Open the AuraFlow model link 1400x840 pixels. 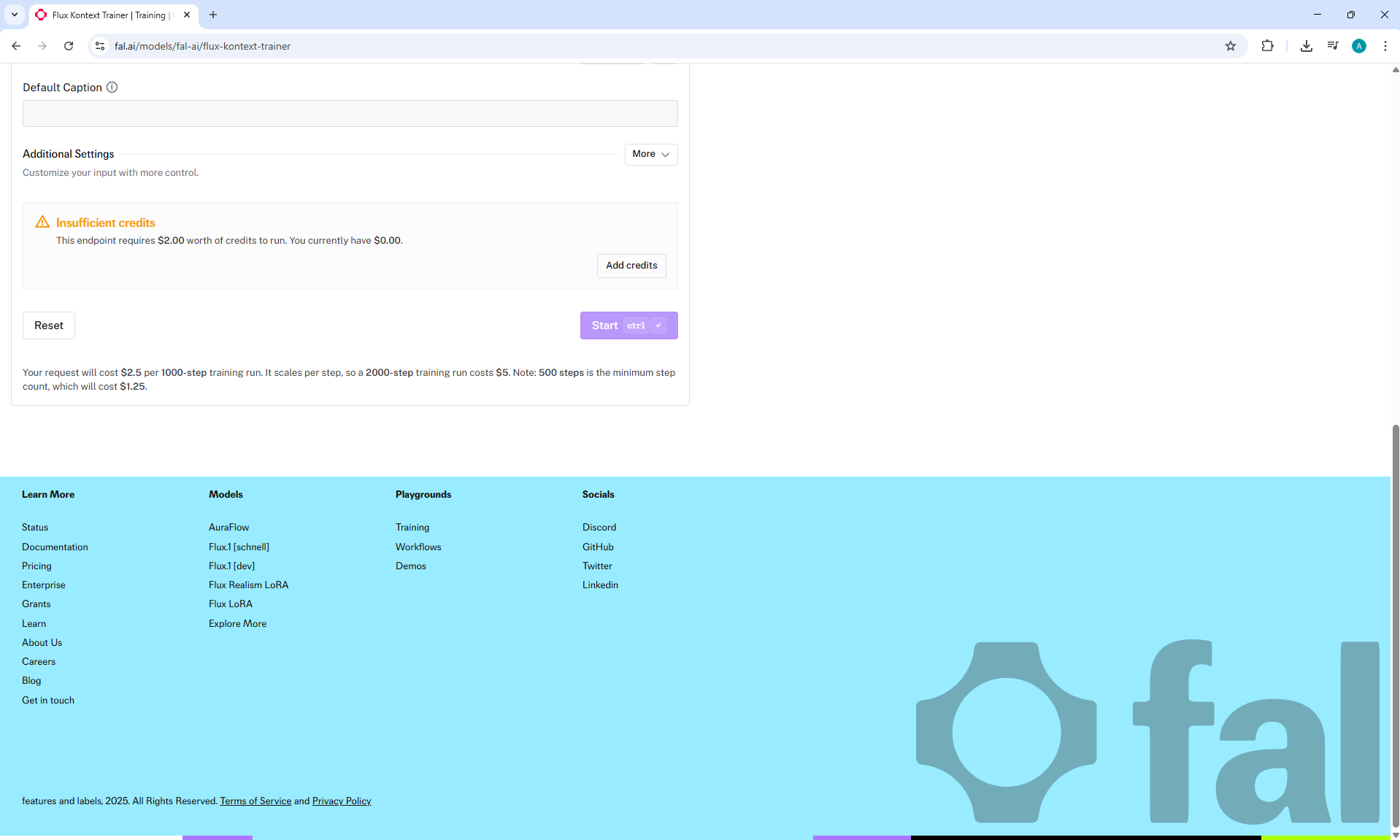click(x=228, y=527)
